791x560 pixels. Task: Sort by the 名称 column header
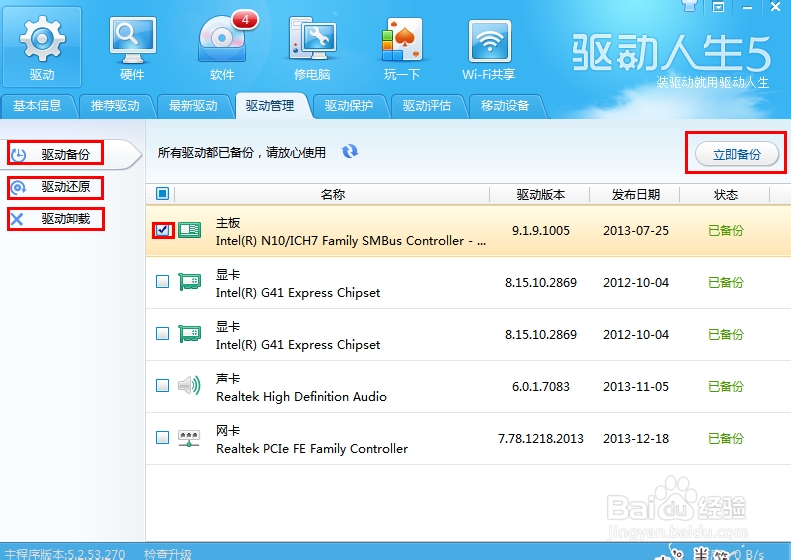[x=332, y=194]
